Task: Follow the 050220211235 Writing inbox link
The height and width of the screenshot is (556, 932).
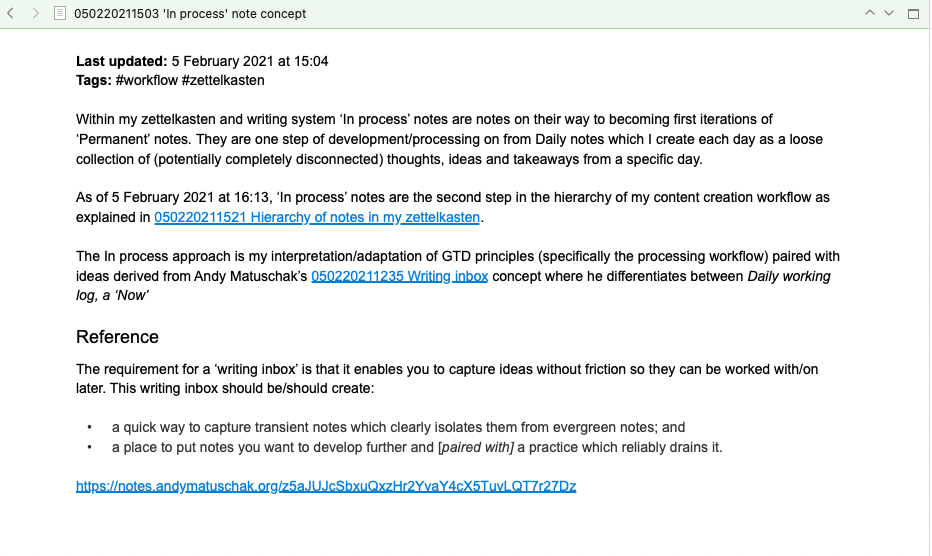Action: [x=399, y=277]
